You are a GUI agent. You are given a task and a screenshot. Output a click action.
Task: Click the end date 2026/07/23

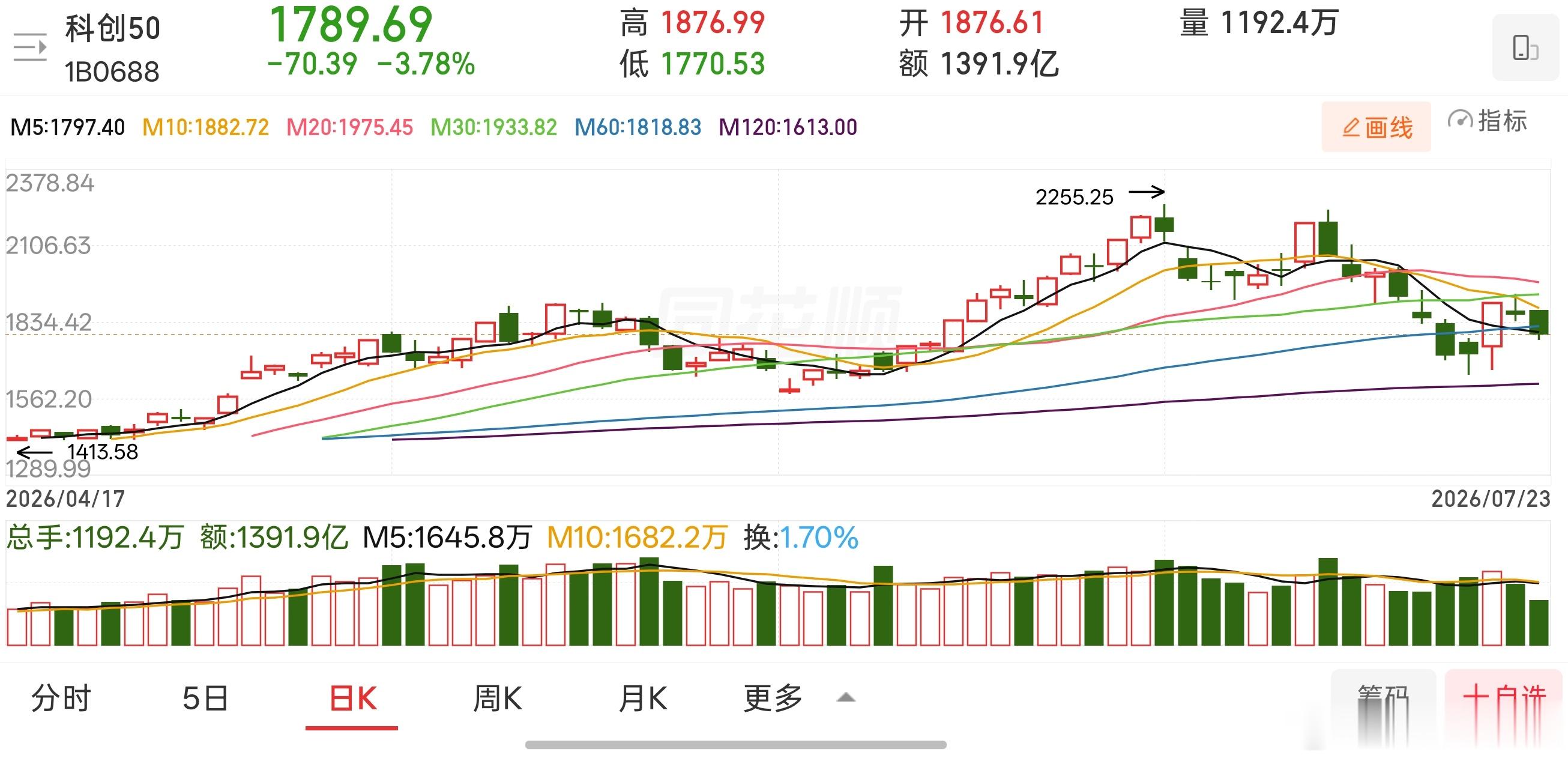[x=1491, y=499]
